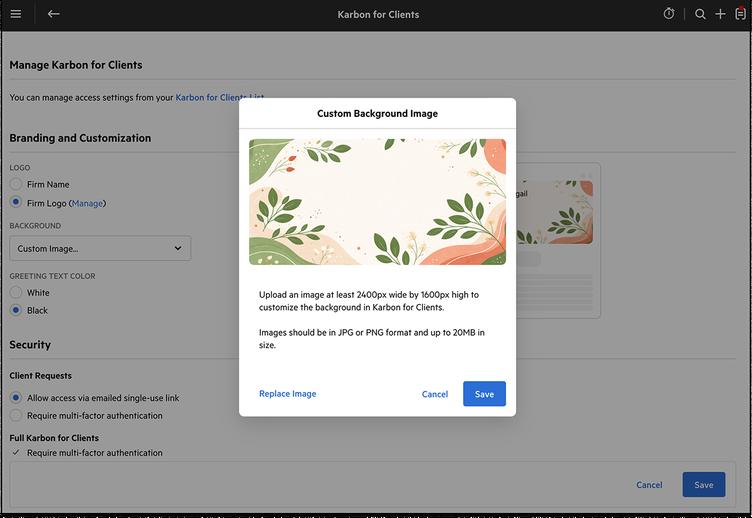The width and height of the screenshot is (752, 518).
Task: Click the plus add icon
Action: tap(720, 14)
